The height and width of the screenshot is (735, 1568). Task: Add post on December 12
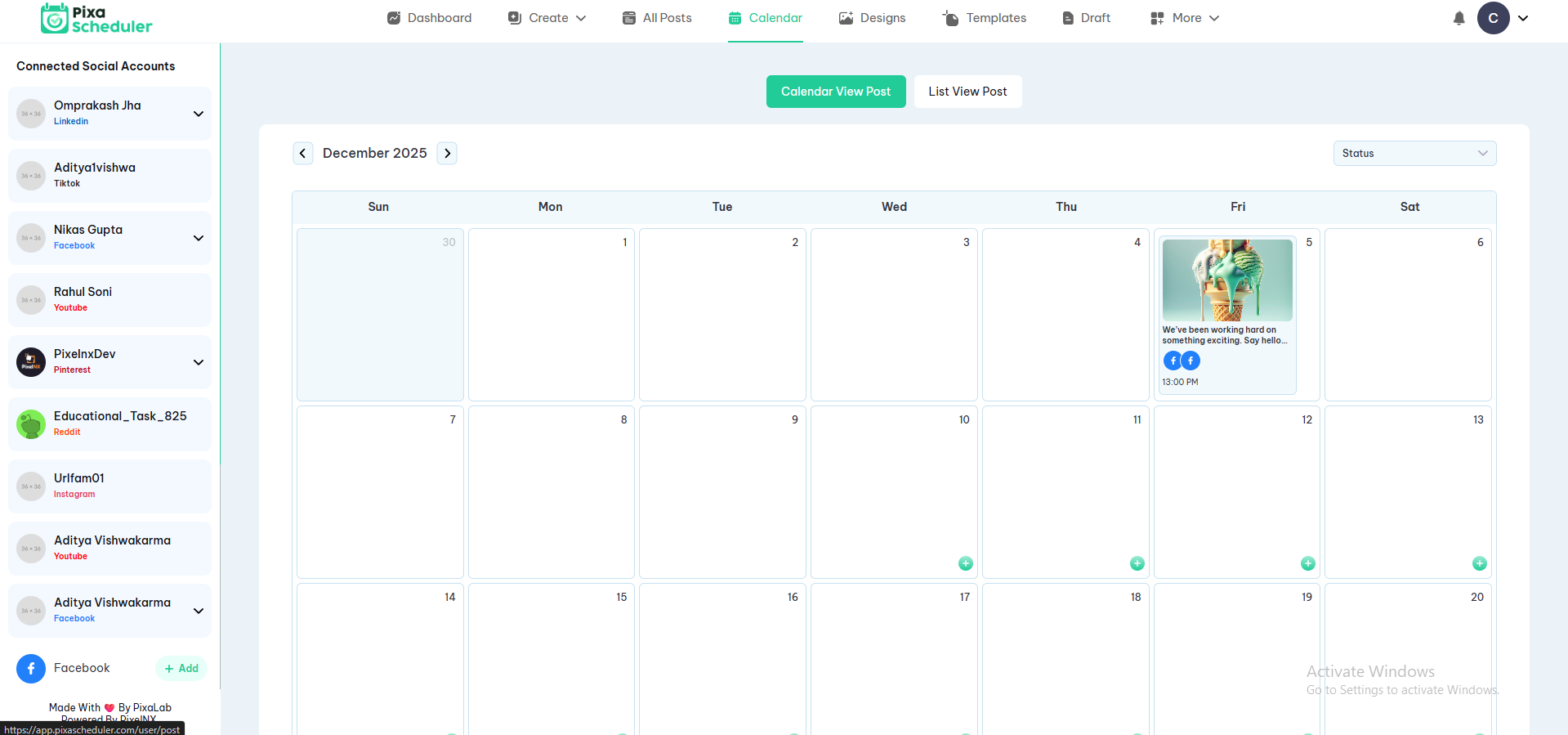coord(1308,563)
